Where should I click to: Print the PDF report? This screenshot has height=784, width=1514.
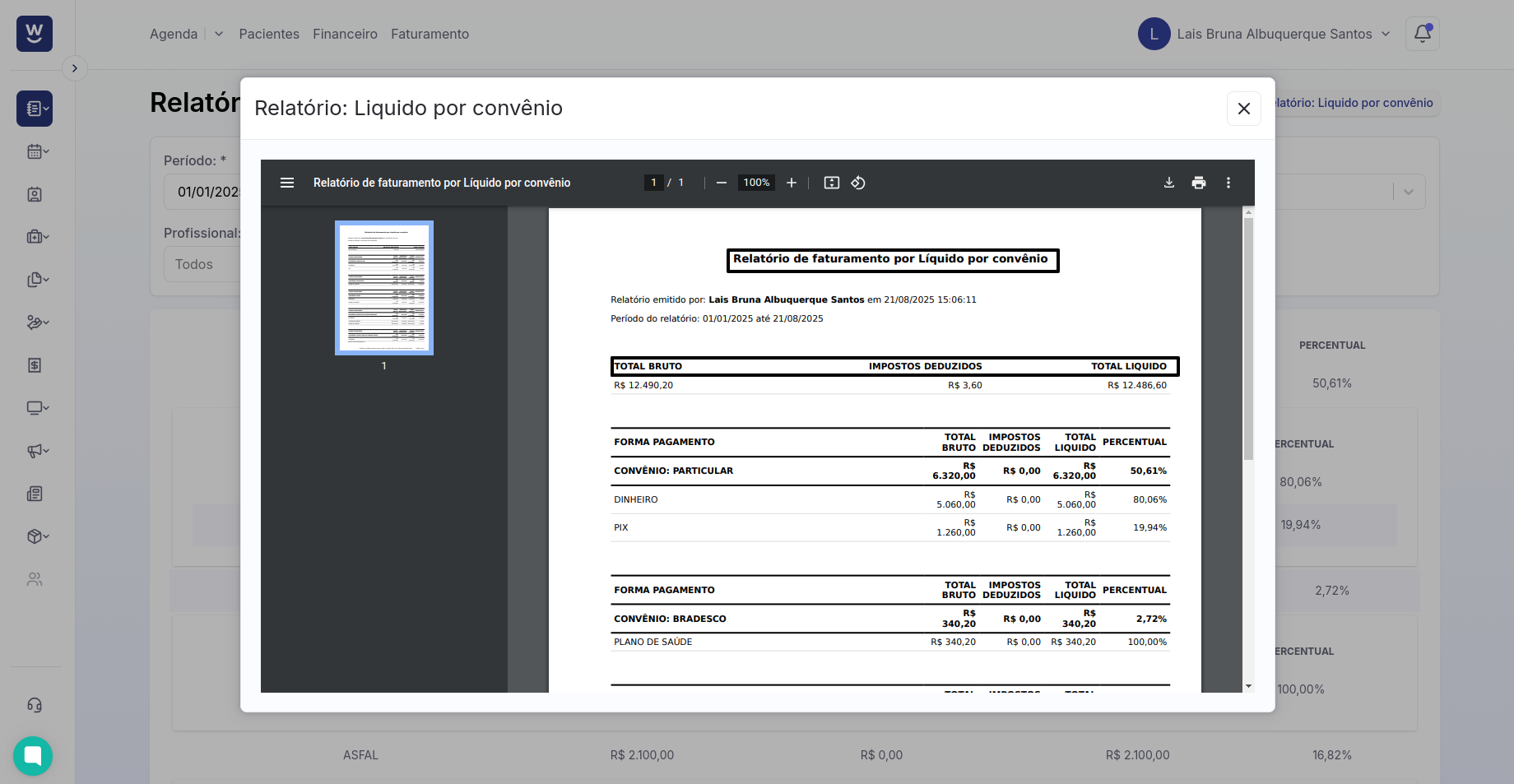pyautogui.click(x=1199, y=183)
